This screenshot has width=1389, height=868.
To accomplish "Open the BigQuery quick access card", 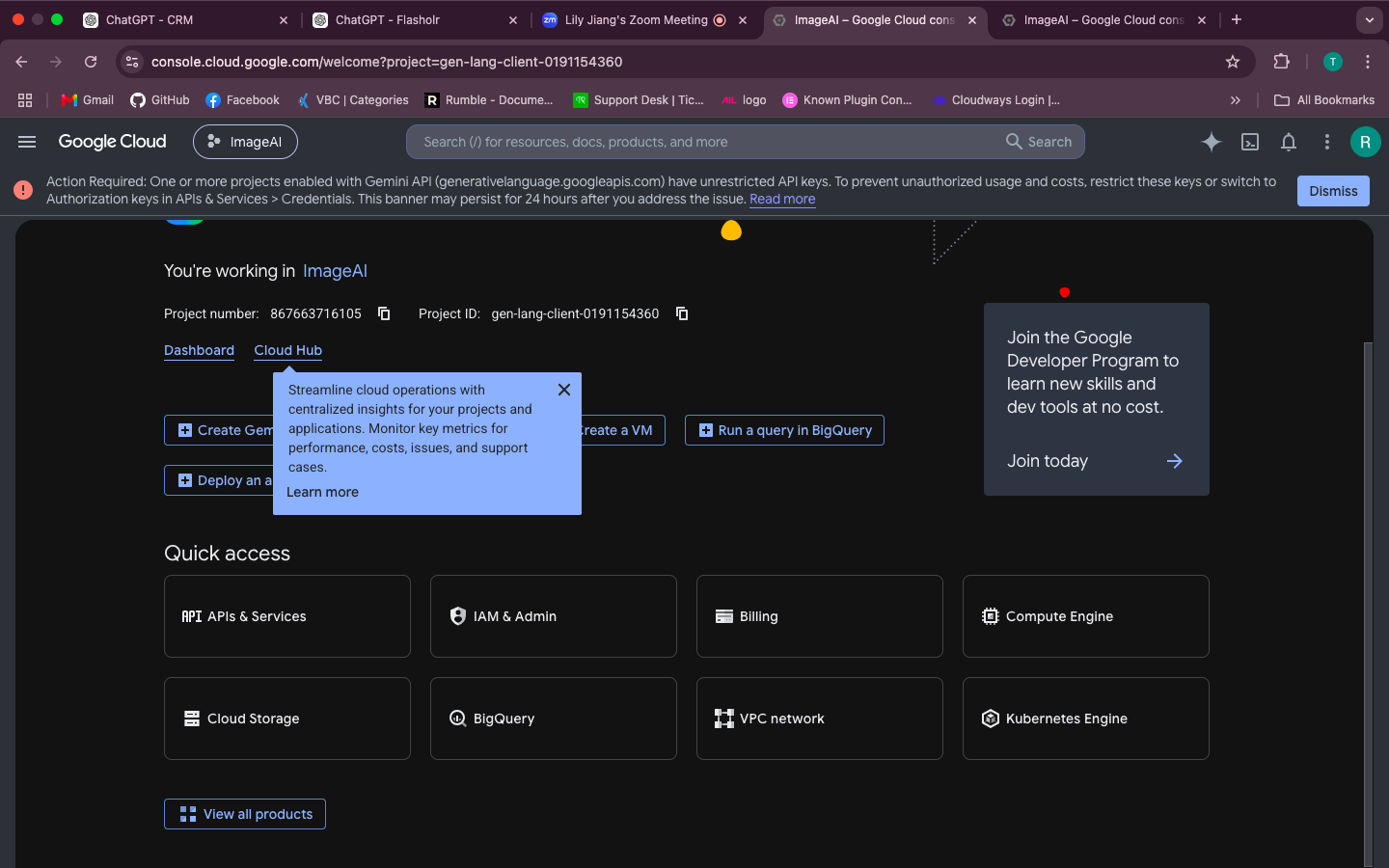I will 554,719.
